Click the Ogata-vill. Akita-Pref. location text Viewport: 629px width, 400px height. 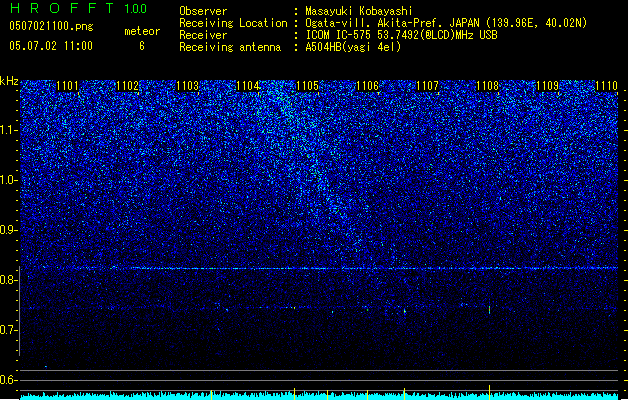[446, 23]
